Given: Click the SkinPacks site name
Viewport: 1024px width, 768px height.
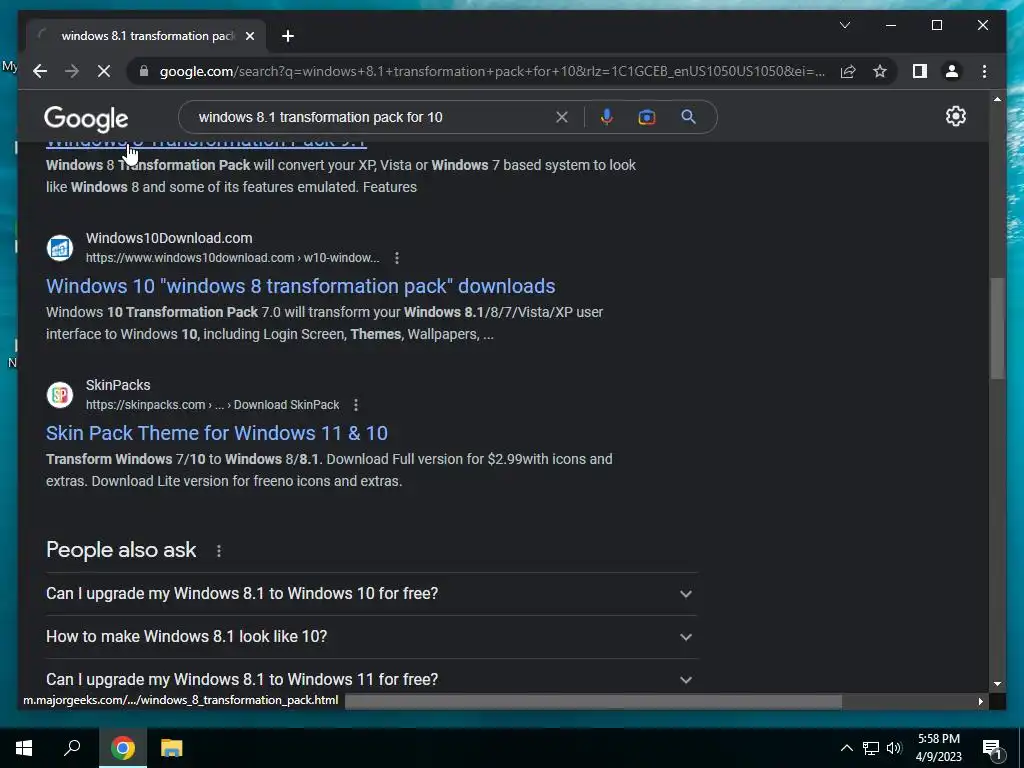Looking at the screenshot, I should tap(118, 385).
